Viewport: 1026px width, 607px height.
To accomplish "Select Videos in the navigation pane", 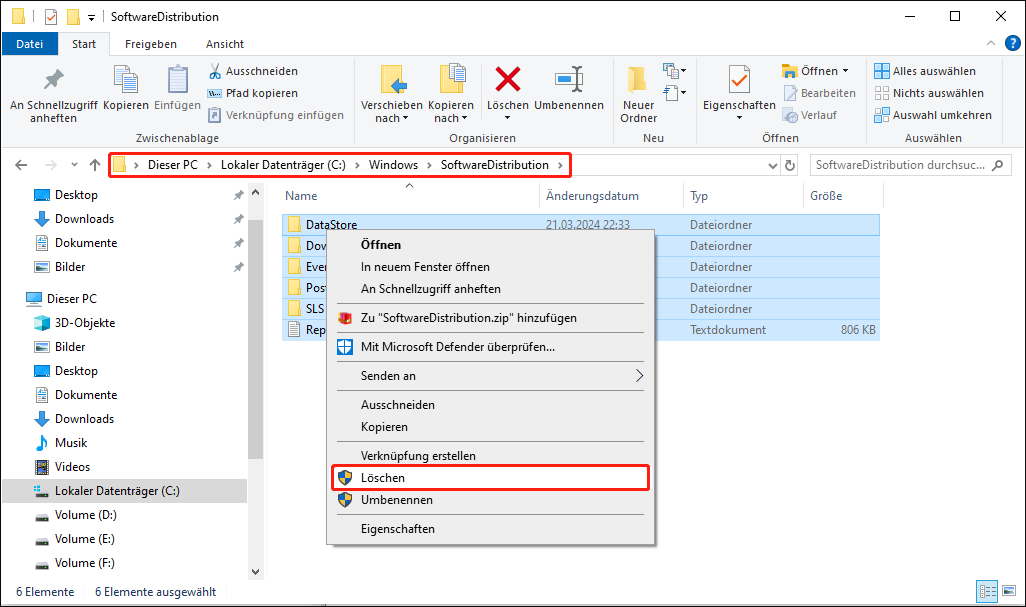I will coord(72,467).
